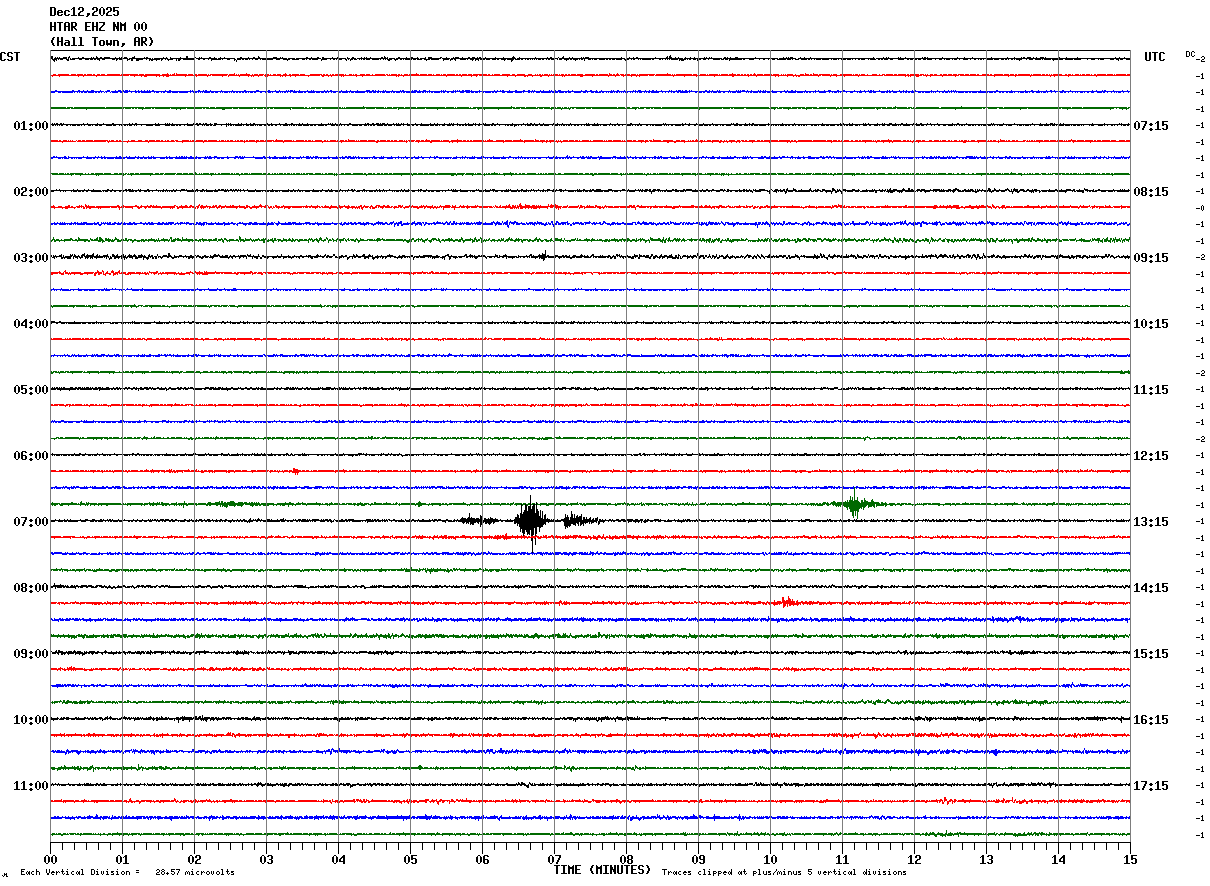The width and height of the screenshot is (1210, 886).
Task: Click the 14:15 UTC time label
Action: [1151, 588]
